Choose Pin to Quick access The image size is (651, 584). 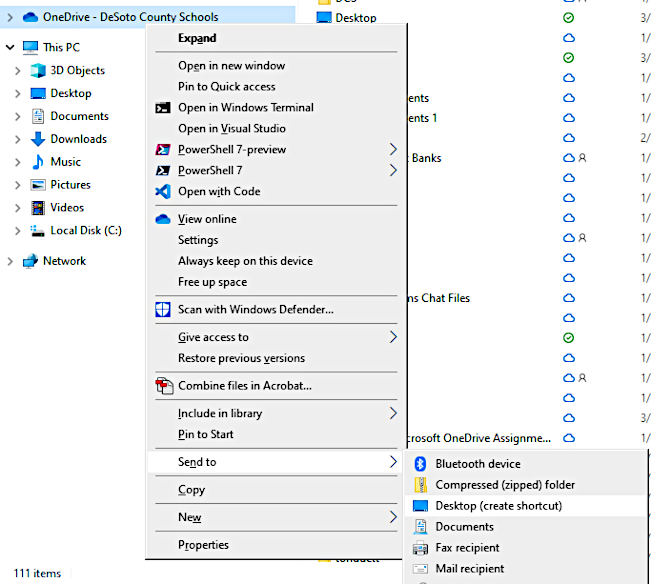pyautogui.click(x=276, y=87)
